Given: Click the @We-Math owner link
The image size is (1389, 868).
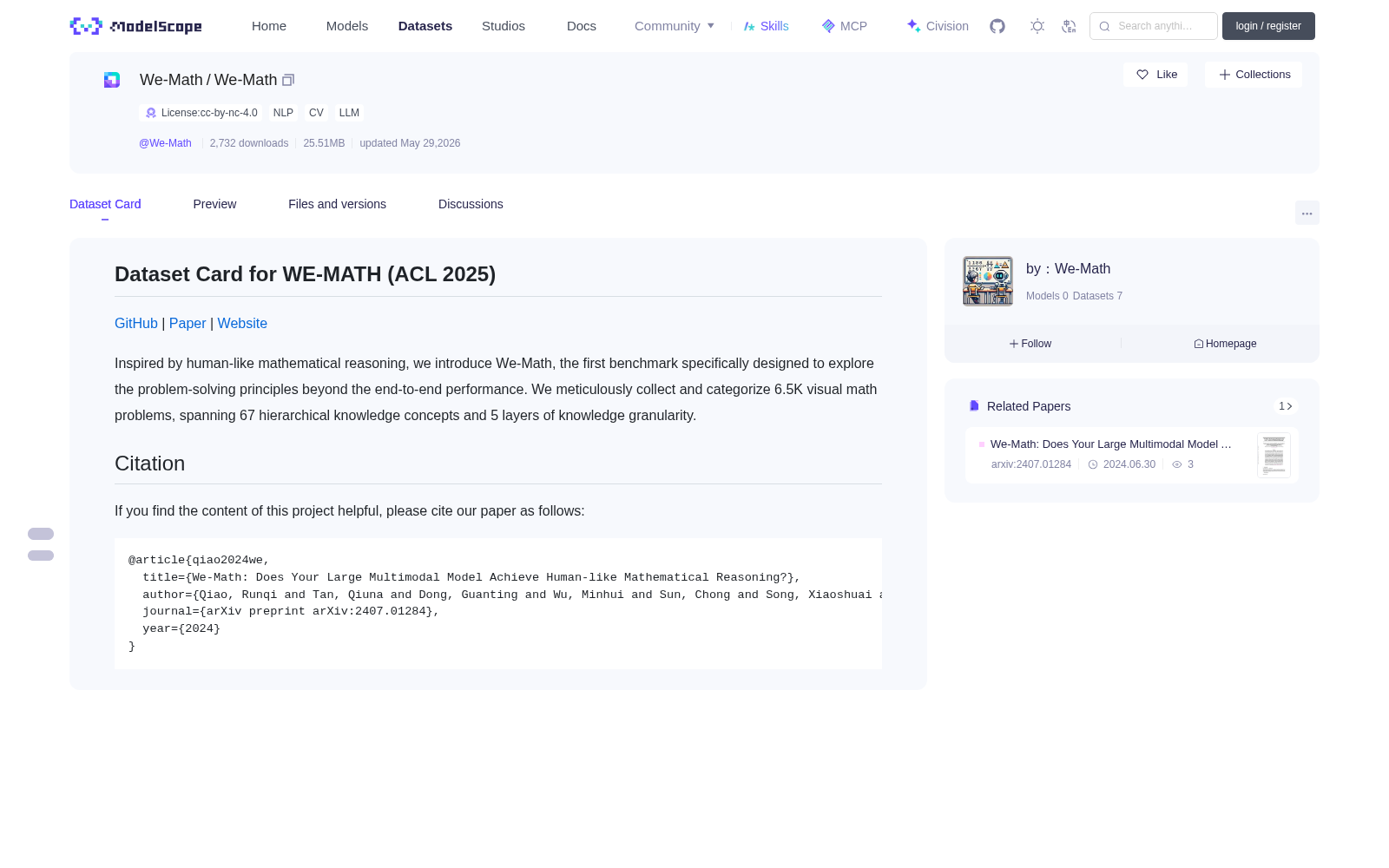Looking at the screenshot, I should 165,143.
